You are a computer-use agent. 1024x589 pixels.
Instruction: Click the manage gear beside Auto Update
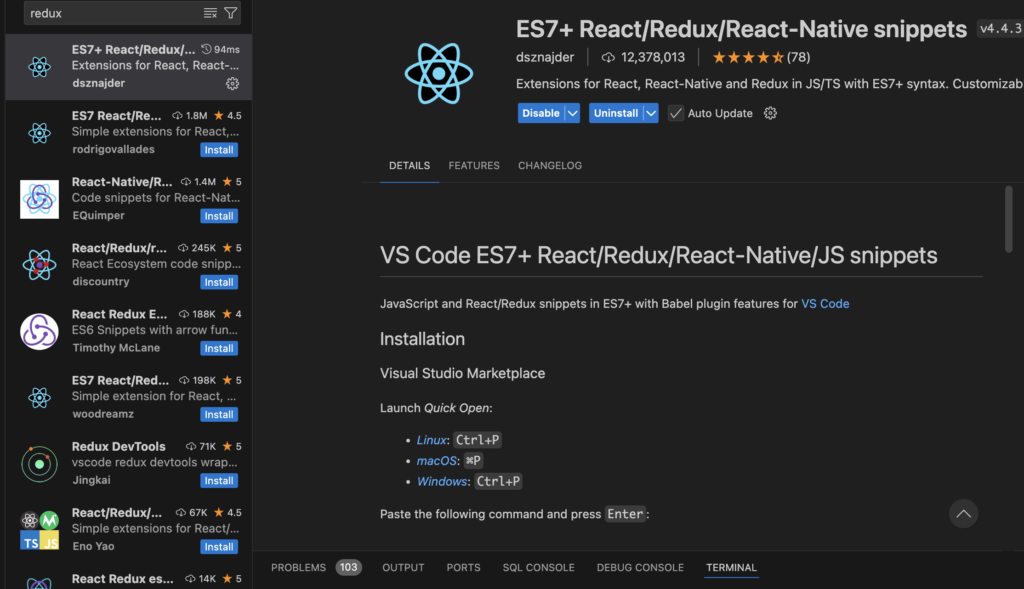point(770,113)
